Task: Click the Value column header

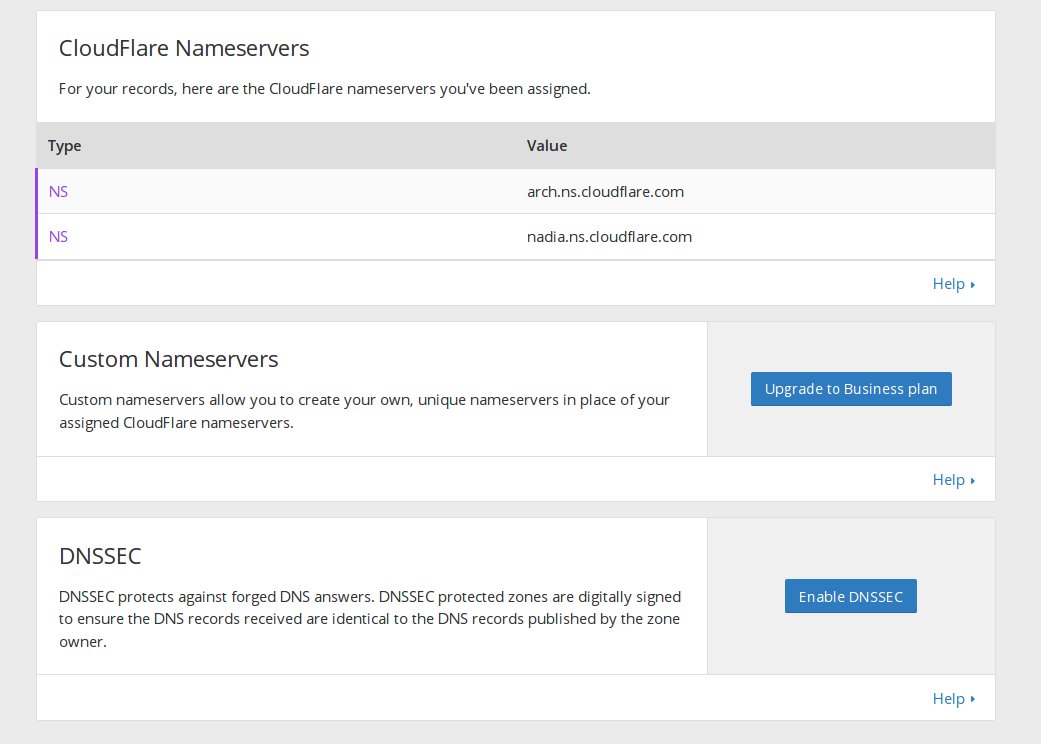Action: click(x=546, y=146)
